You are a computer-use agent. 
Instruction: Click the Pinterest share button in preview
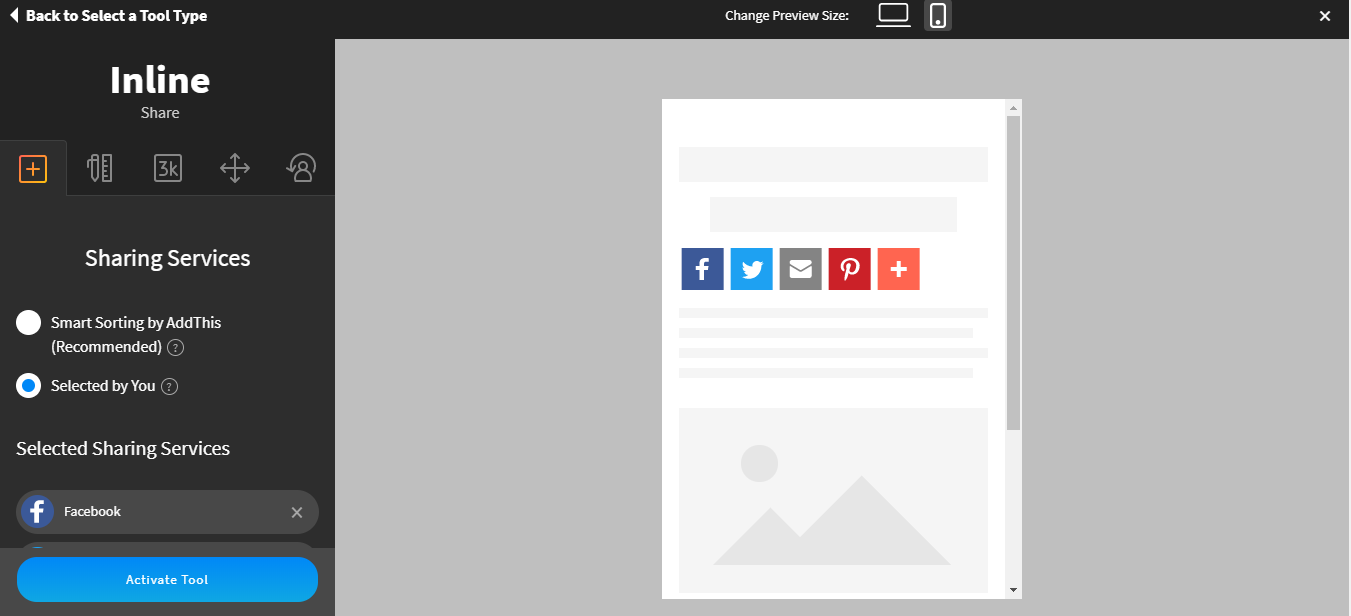pyautogui.click(x=850, y=269)
